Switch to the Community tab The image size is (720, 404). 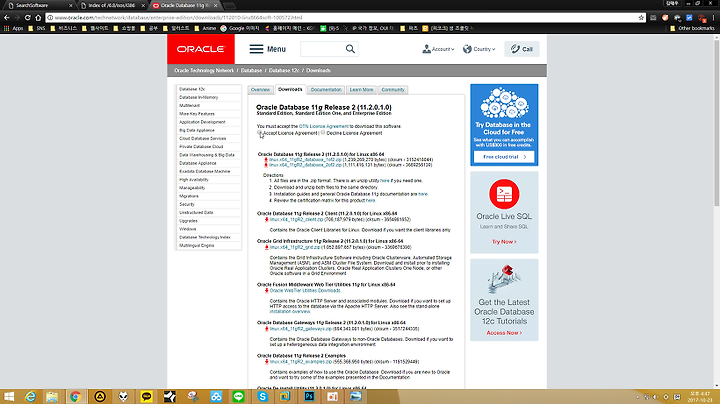pyautogui.click(x=393, y=90)
